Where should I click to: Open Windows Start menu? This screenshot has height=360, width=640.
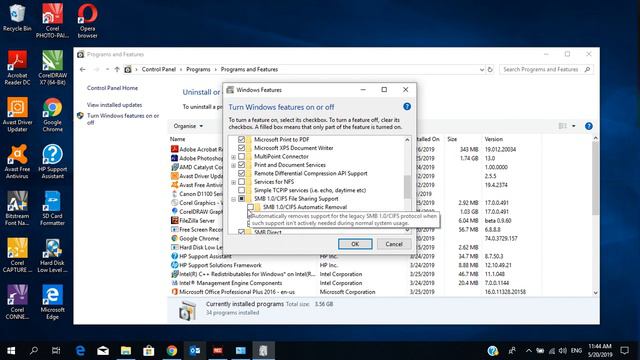tap(11, 351)
